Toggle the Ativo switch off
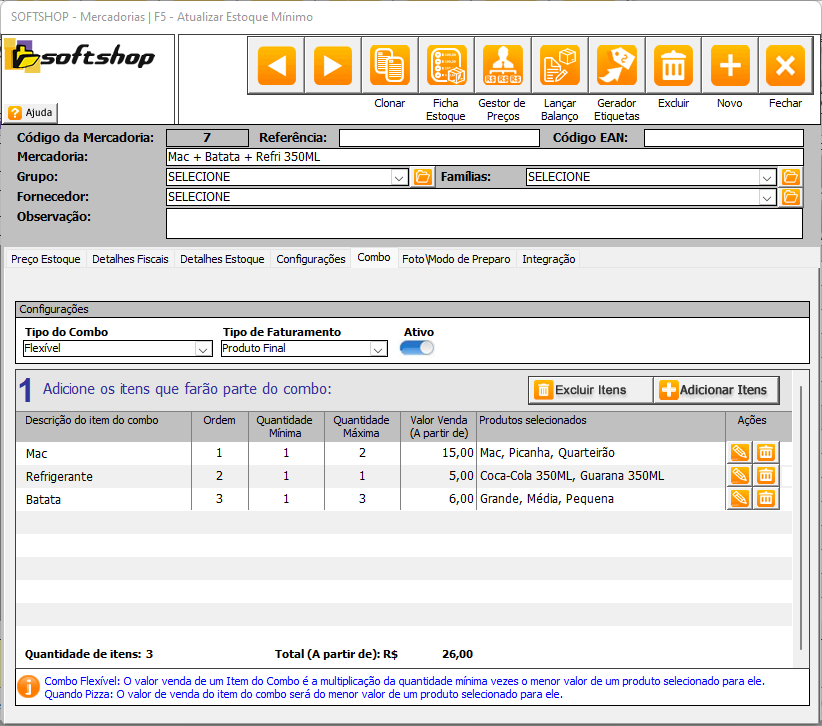 click(x=417, y=348)
